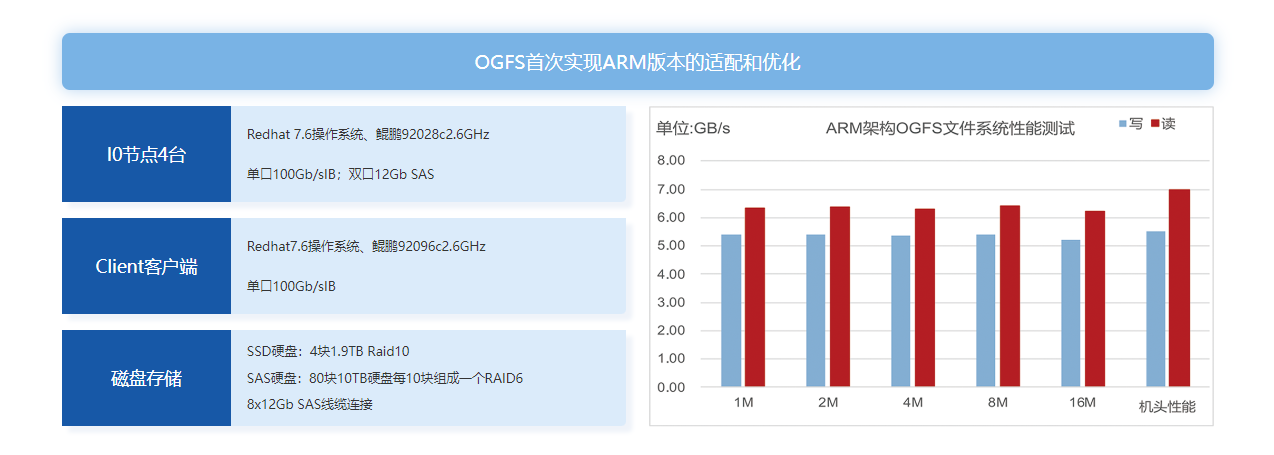Click the 单位:GB/s unit label
This screenshot has width=1274, height=455.
coord(693,128)
